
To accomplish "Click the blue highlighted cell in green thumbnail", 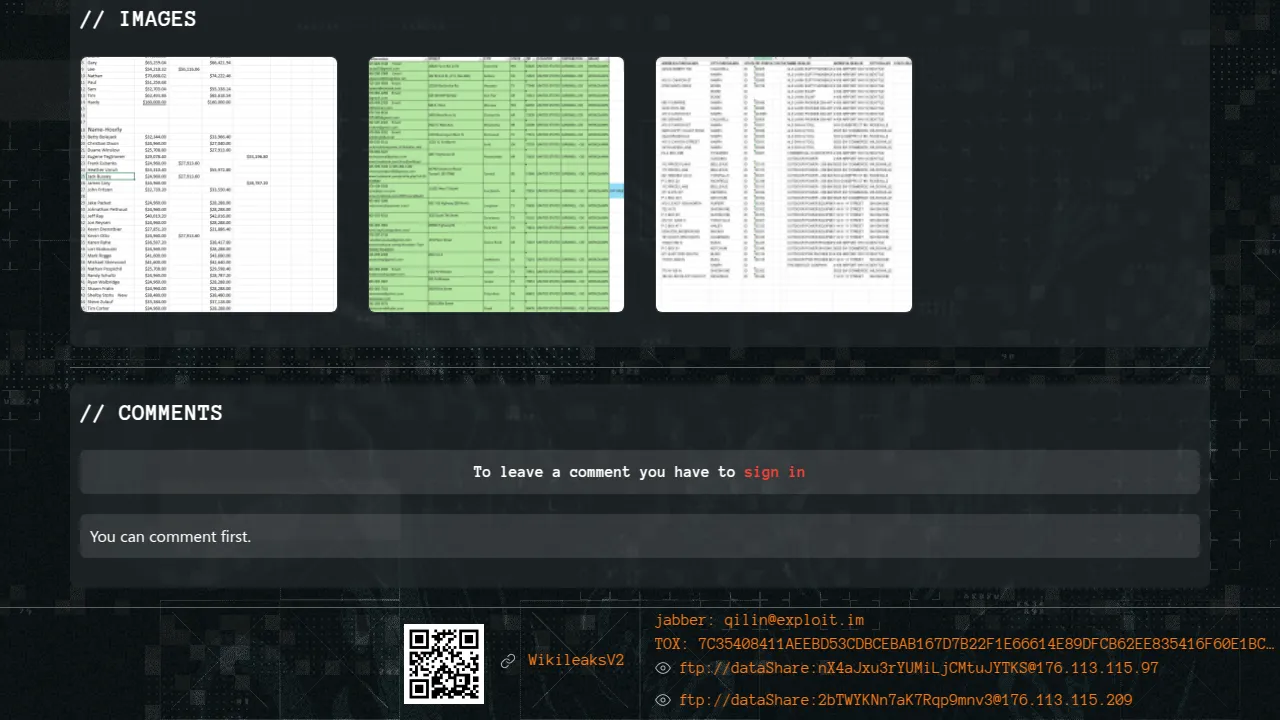I will coord(617,189).
